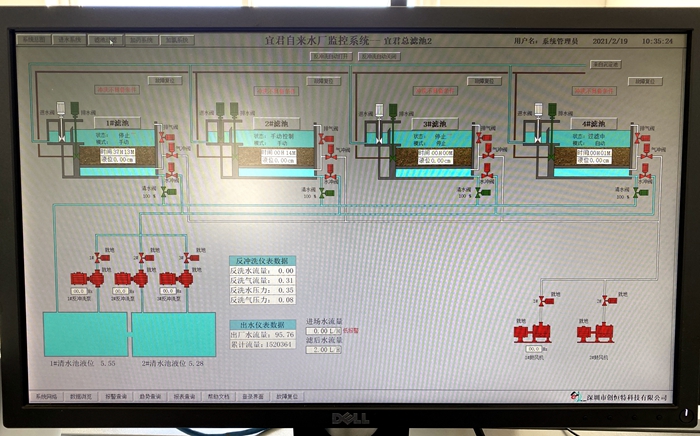This screenshot has width=700, height=436.
Task: Click the 1# red valve above backwash pumps
Action: point(102,258)
